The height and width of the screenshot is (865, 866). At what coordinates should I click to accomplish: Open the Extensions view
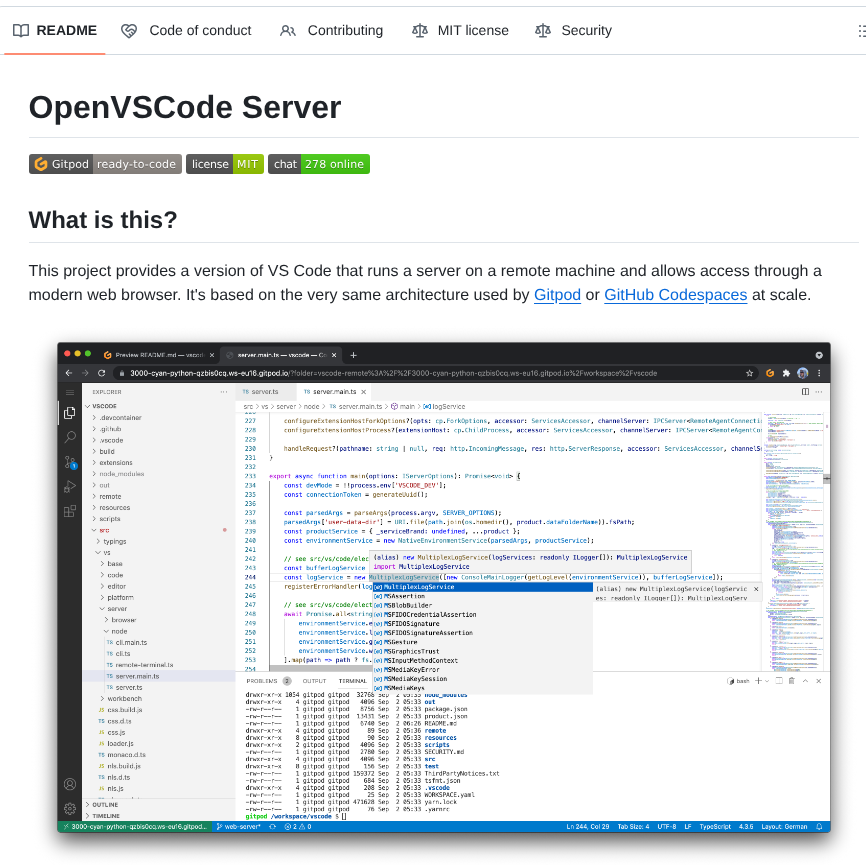point(70,512)
